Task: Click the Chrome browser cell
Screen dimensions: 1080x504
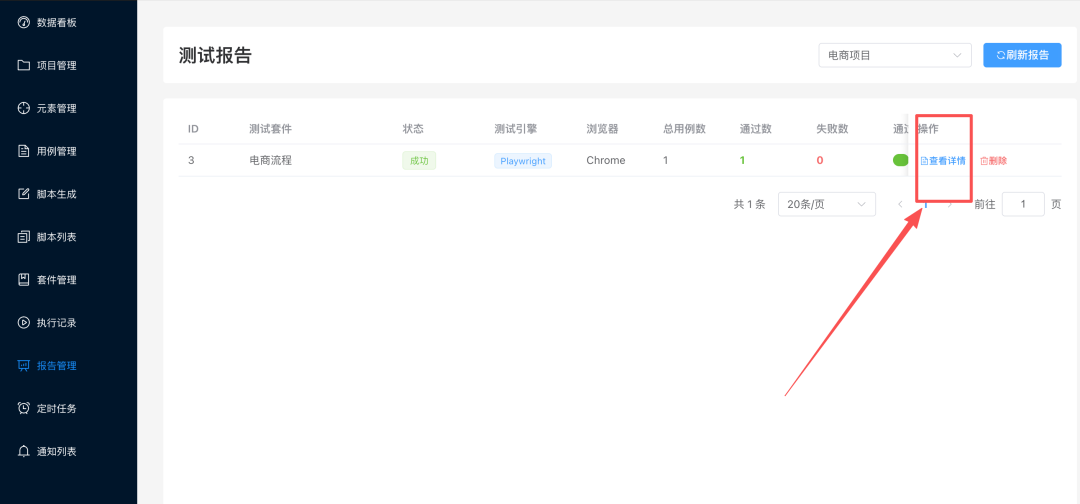Action: click(606, 160)
